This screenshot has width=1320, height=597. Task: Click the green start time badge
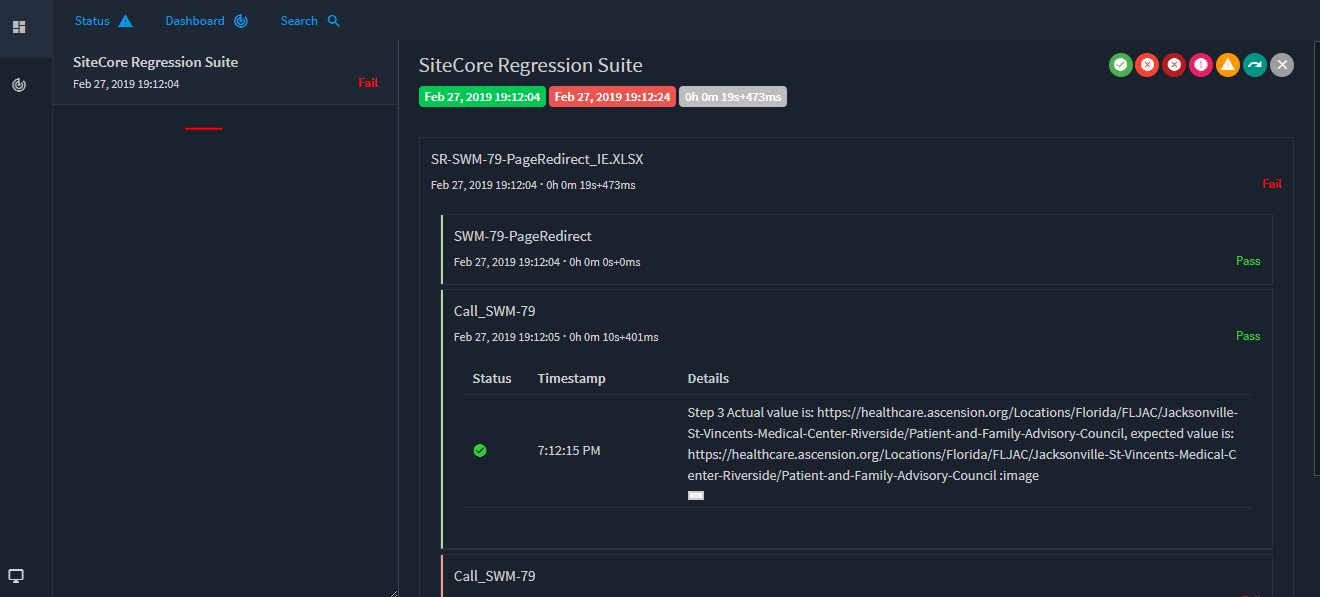(482, 97)
